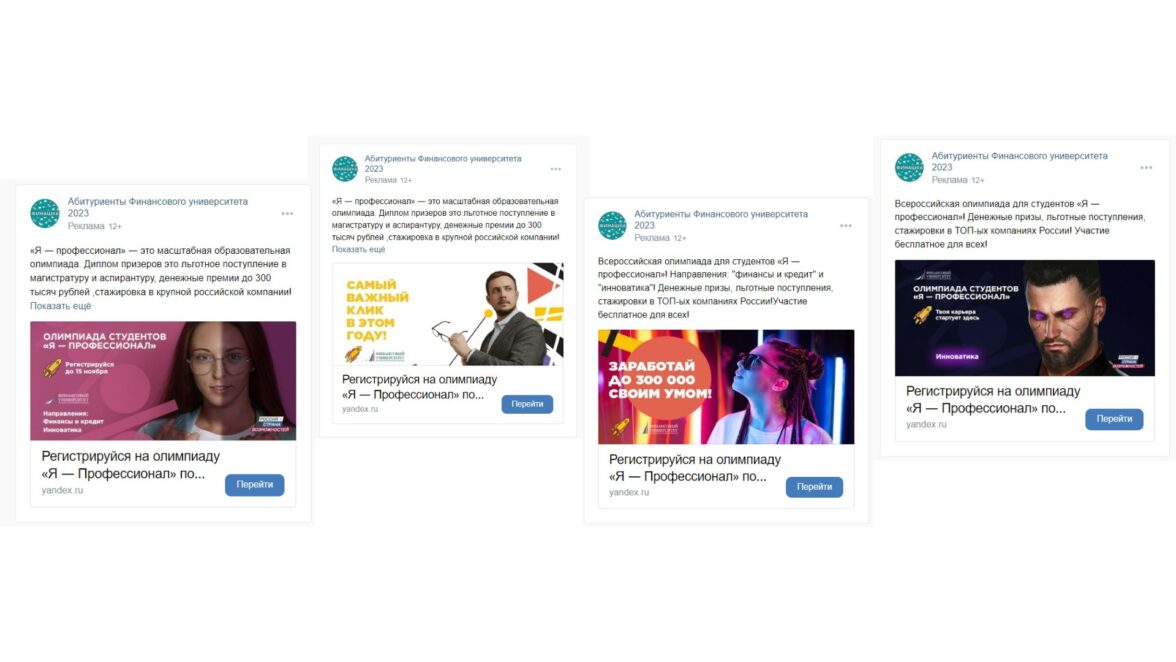The image size is (1176, 662).
Task: Open the pink Олимпиада студентов banner image
Action: [163, 381]
